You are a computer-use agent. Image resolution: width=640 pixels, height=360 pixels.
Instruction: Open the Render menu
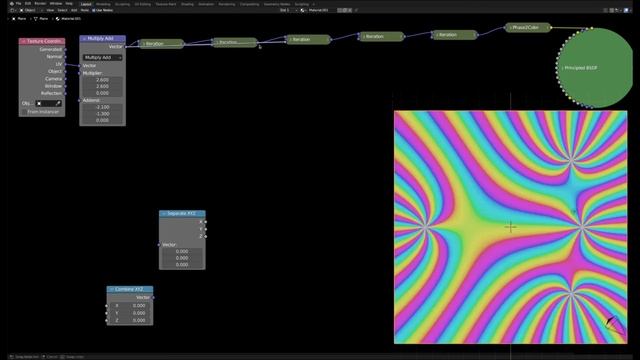click(x=40, y=4)
